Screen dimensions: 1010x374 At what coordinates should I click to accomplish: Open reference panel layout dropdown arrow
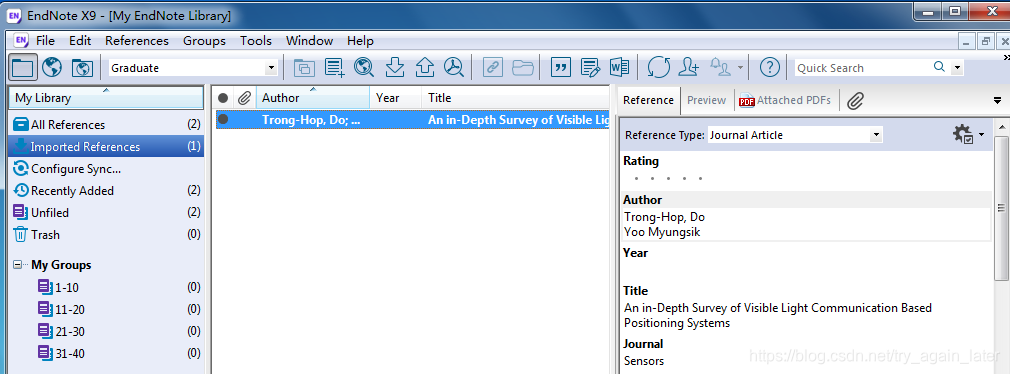(x=997, y=100)
